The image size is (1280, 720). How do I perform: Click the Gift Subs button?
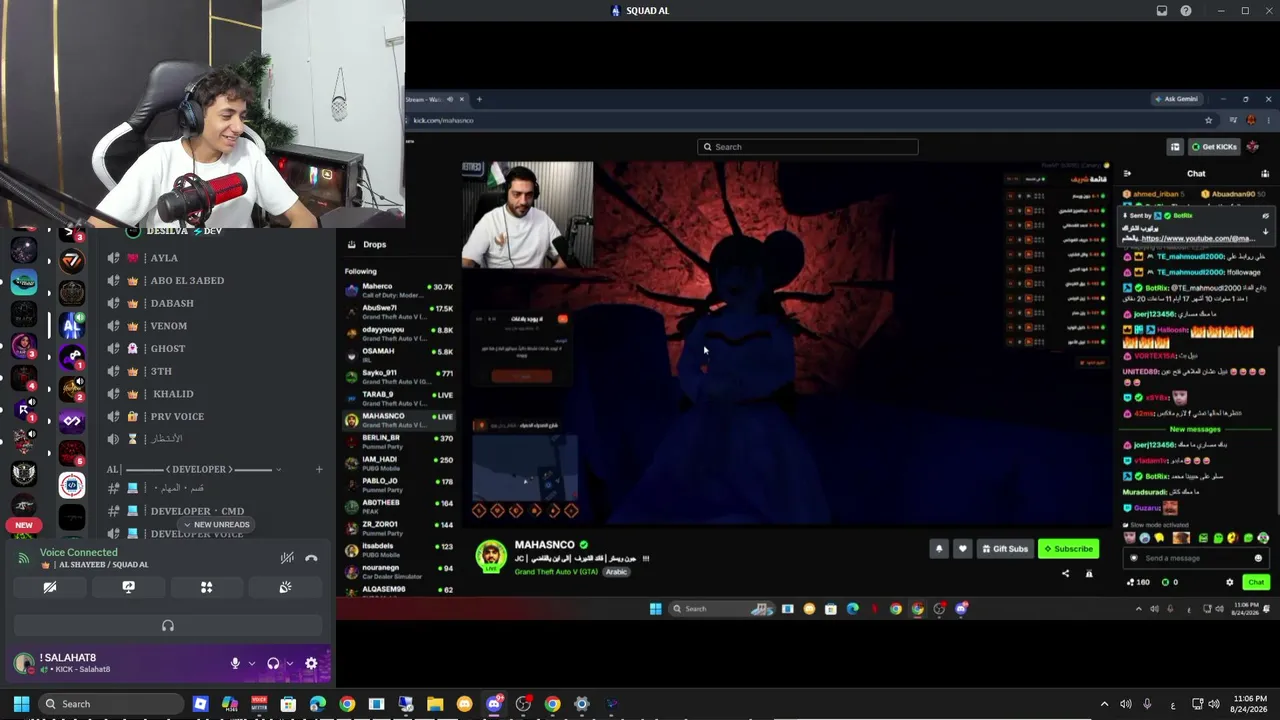[x=1005, y=549]
